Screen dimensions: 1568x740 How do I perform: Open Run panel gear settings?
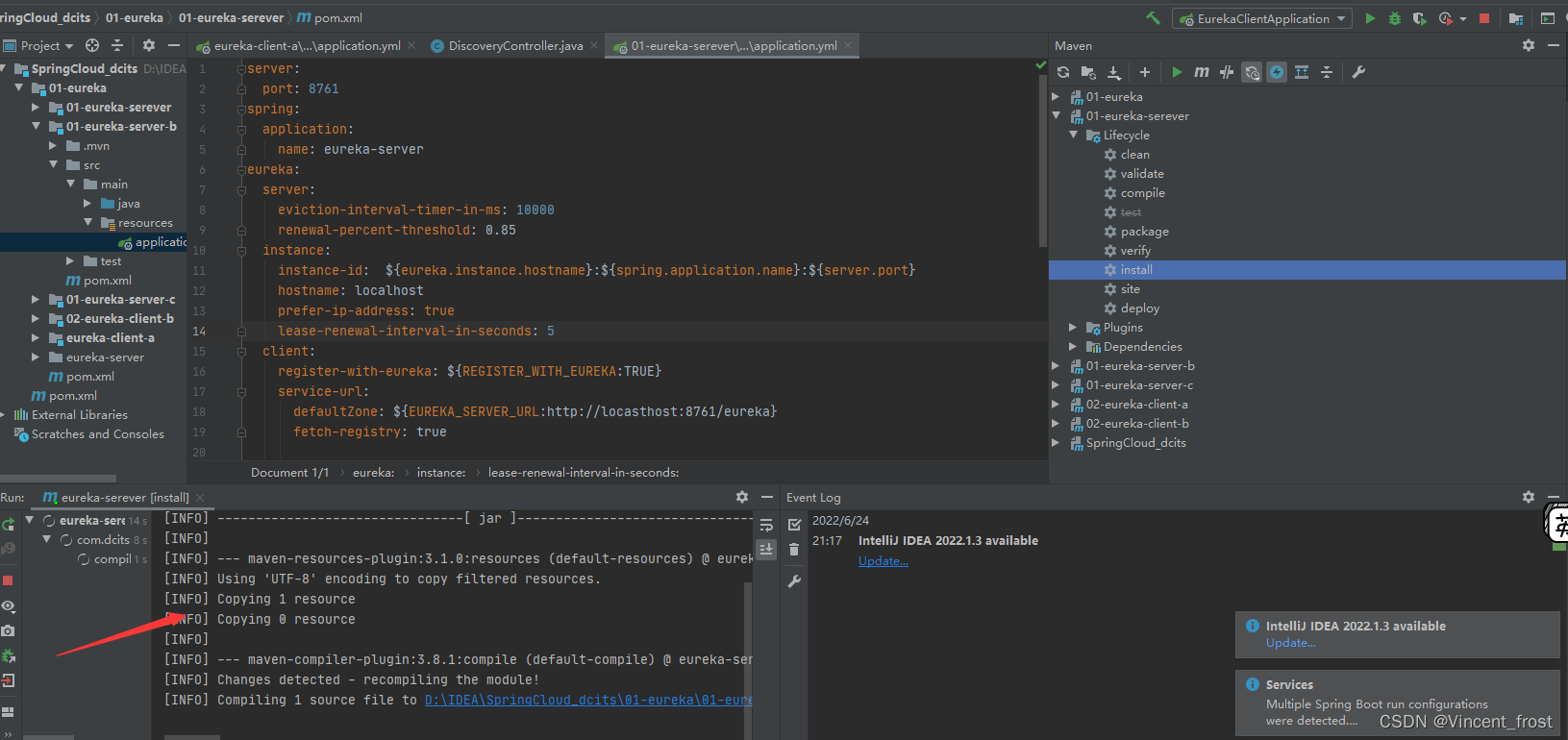pyautogui.click(x=742, y=497)
